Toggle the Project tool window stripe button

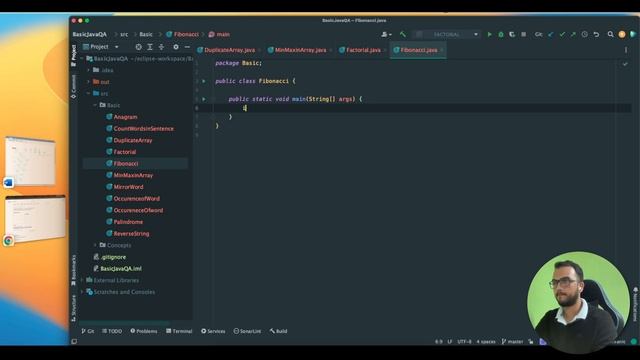coord(73,55)
